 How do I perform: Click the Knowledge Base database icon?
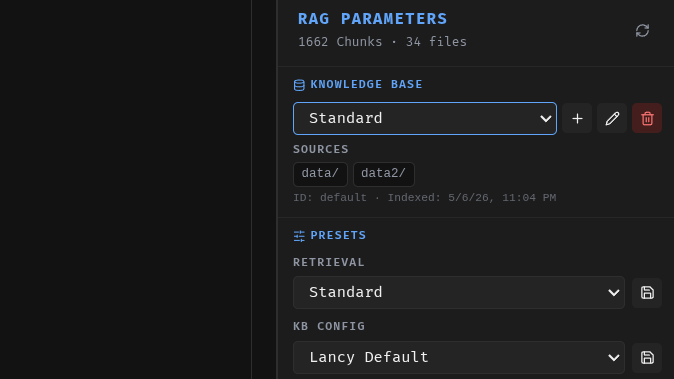click(x=299, y=85)
